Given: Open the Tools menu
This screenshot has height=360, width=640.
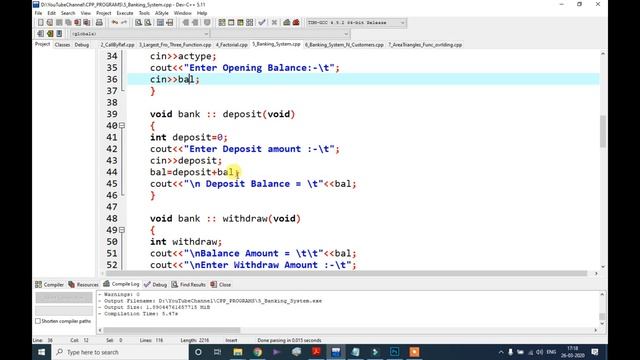Looking at the screenshot, I should [144, 13].
